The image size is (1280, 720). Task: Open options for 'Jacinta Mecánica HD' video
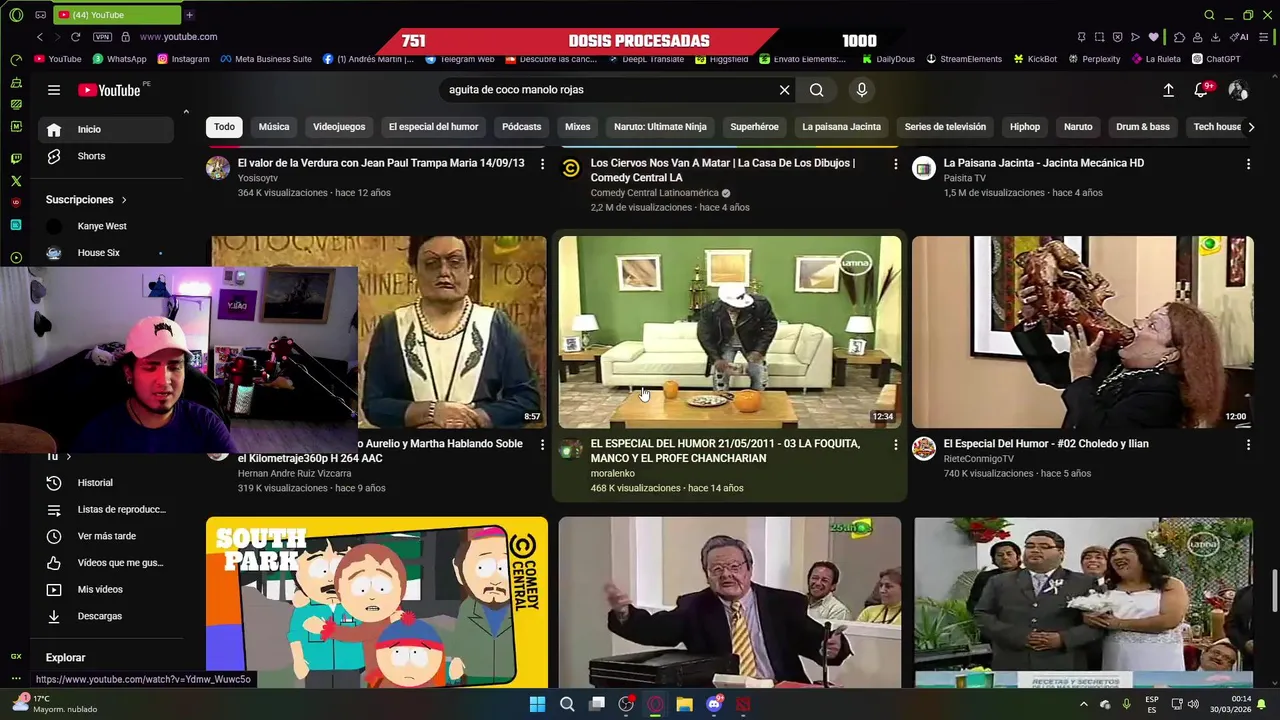coord(1248,164)
